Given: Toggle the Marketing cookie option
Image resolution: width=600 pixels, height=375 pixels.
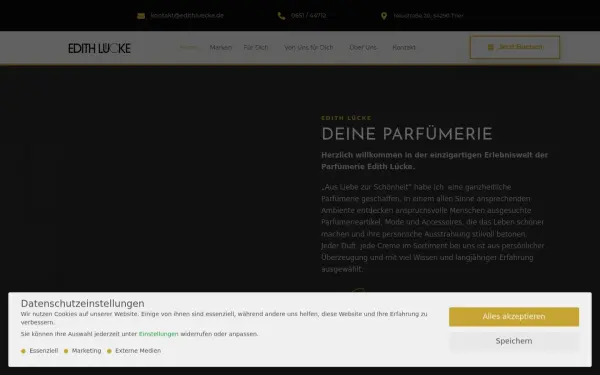Looking at the screenshot, I should pyautogui.click(x=82, y=351).
